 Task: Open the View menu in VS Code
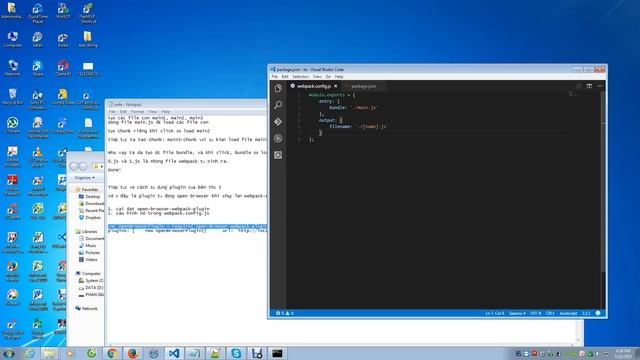(x=317, y=77)
